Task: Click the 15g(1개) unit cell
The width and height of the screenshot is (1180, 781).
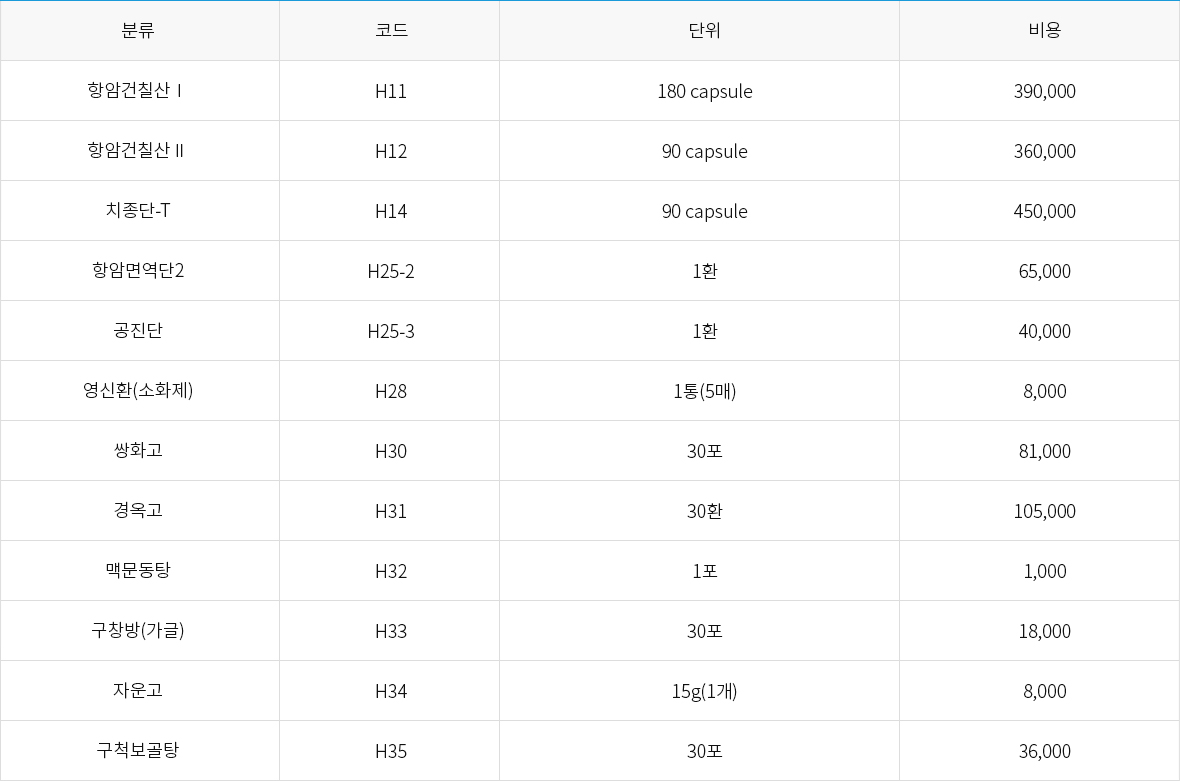Action: coord(704,691)
